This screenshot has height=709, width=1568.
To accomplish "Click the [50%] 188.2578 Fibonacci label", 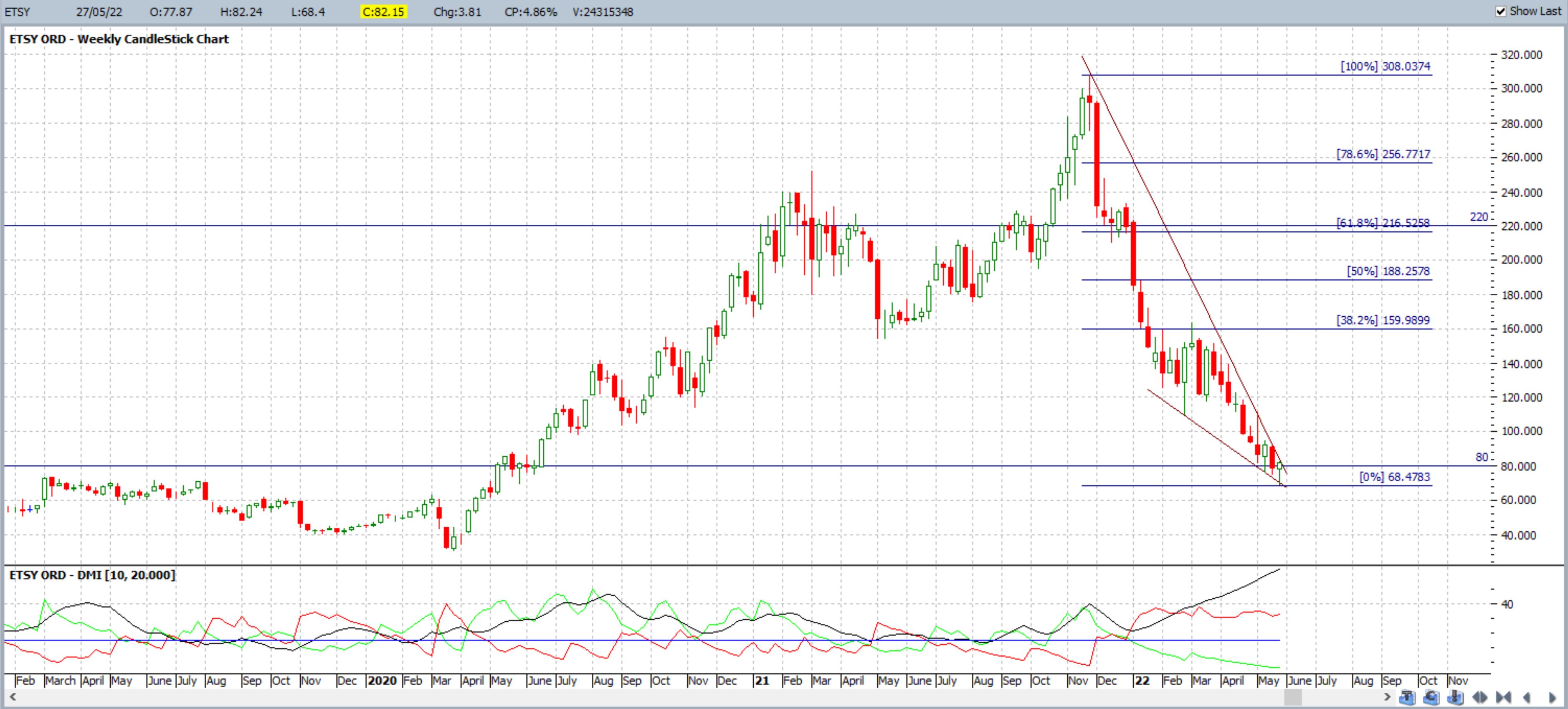I will pos(1388,271).
